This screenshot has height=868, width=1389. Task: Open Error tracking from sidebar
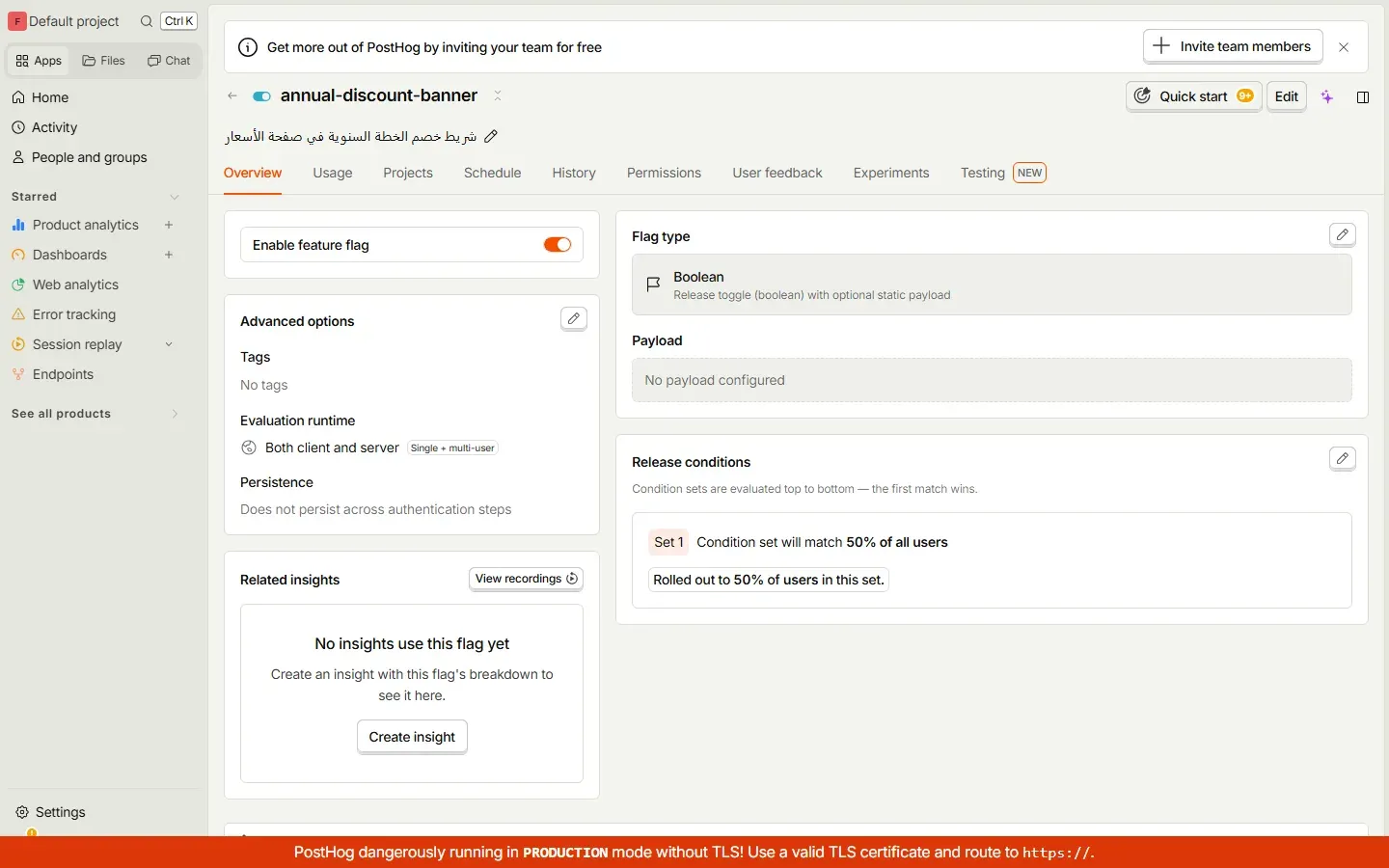[74, 314]
